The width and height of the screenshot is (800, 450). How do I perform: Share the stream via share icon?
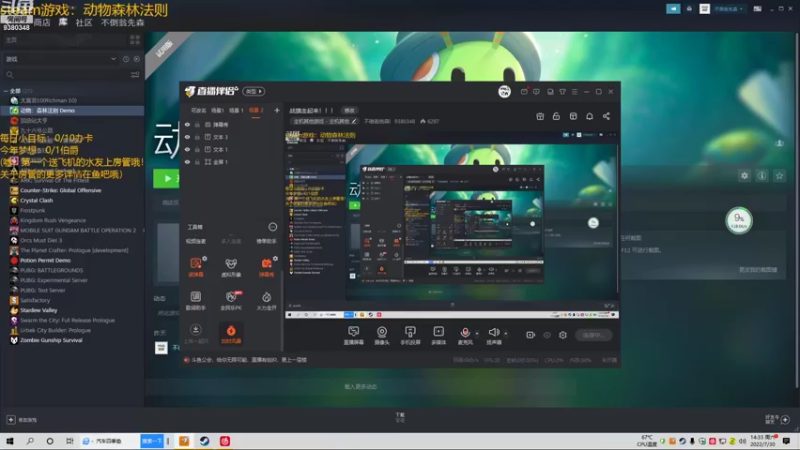coord(606,116)
